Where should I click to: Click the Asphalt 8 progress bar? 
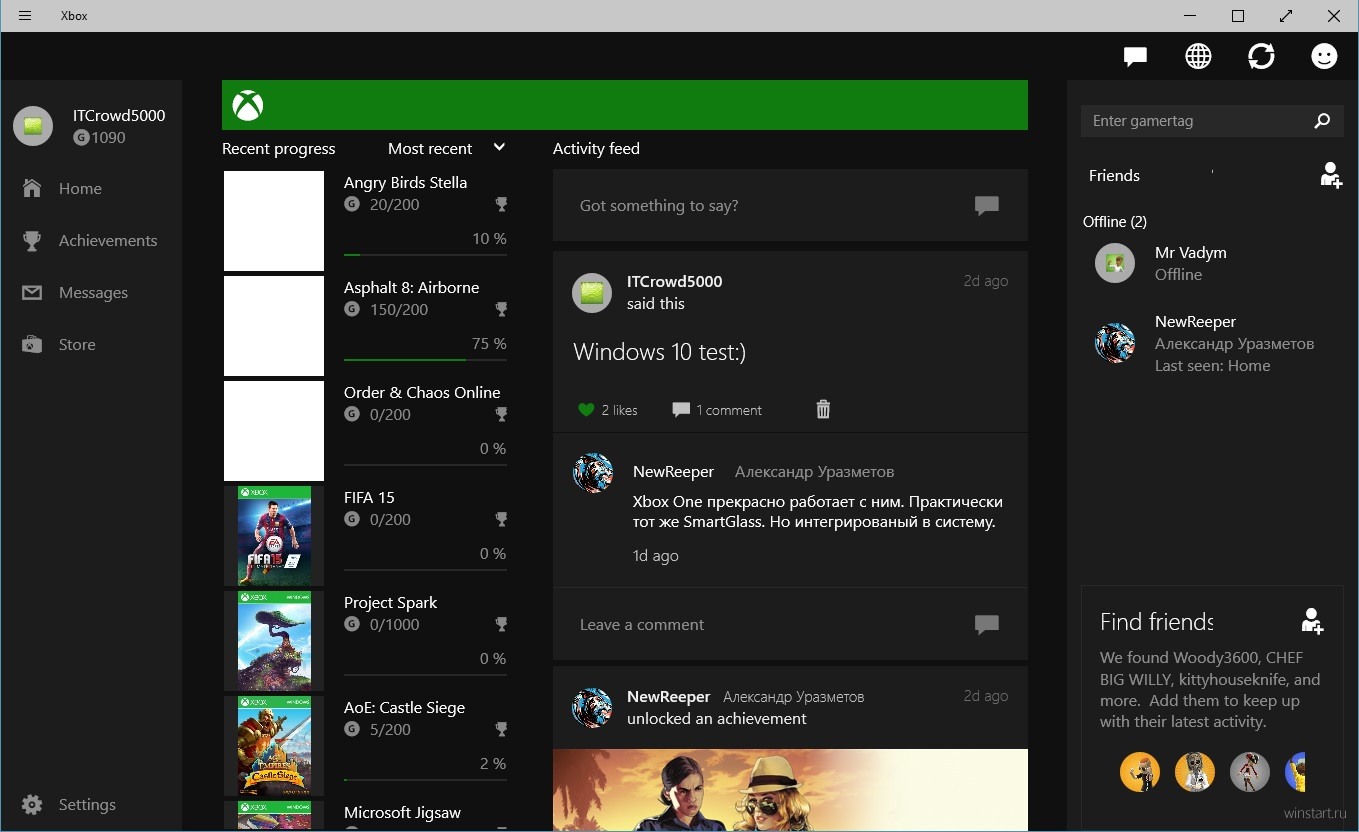pyautogui.click(x=425, y=360)
